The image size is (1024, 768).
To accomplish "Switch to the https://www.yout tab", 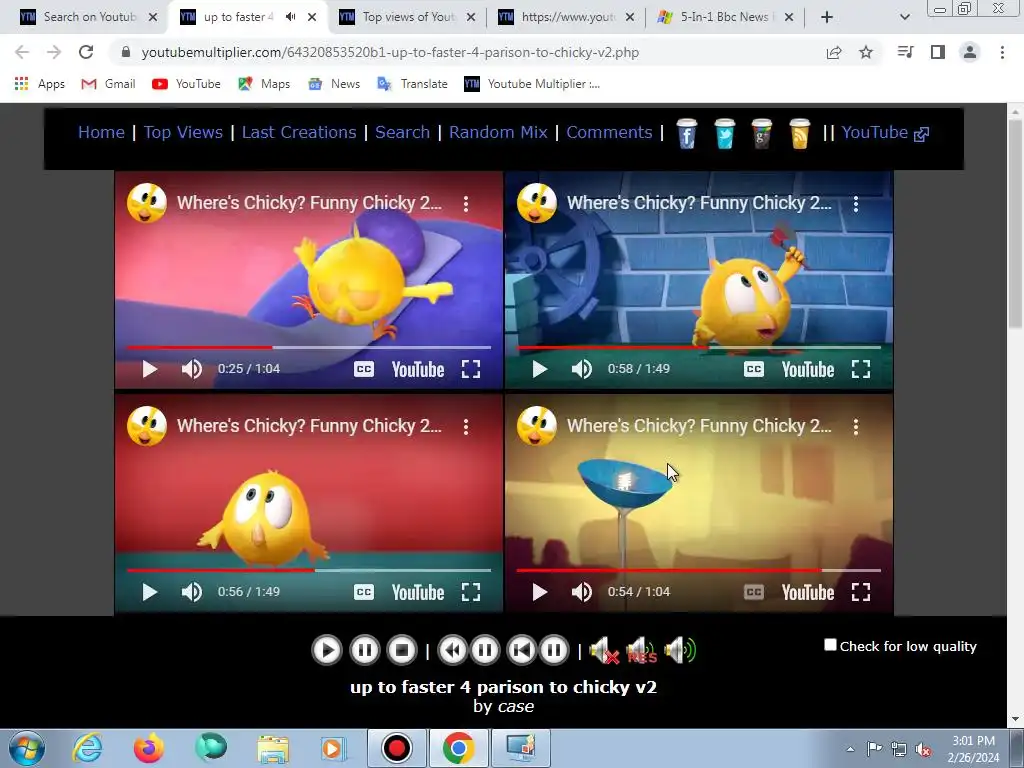I will 567,17.
